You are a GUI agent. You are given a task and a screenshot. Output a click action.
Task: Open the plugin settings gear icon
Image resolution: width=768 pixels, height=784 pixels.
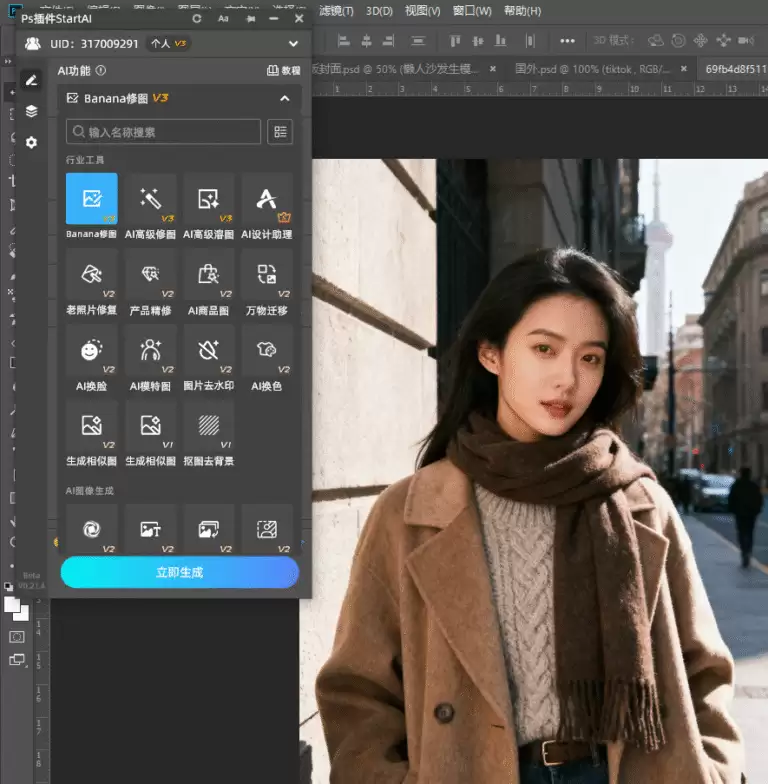coord(32,142)
